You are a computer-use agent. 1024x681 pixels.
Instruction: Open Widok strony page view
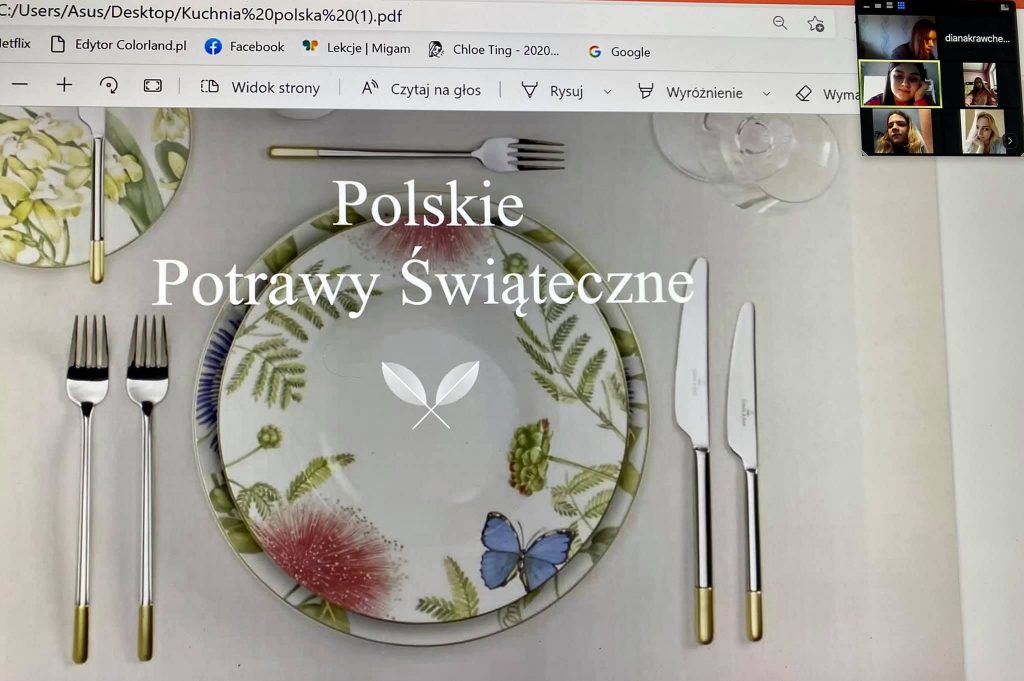click(x=260, y=87)
